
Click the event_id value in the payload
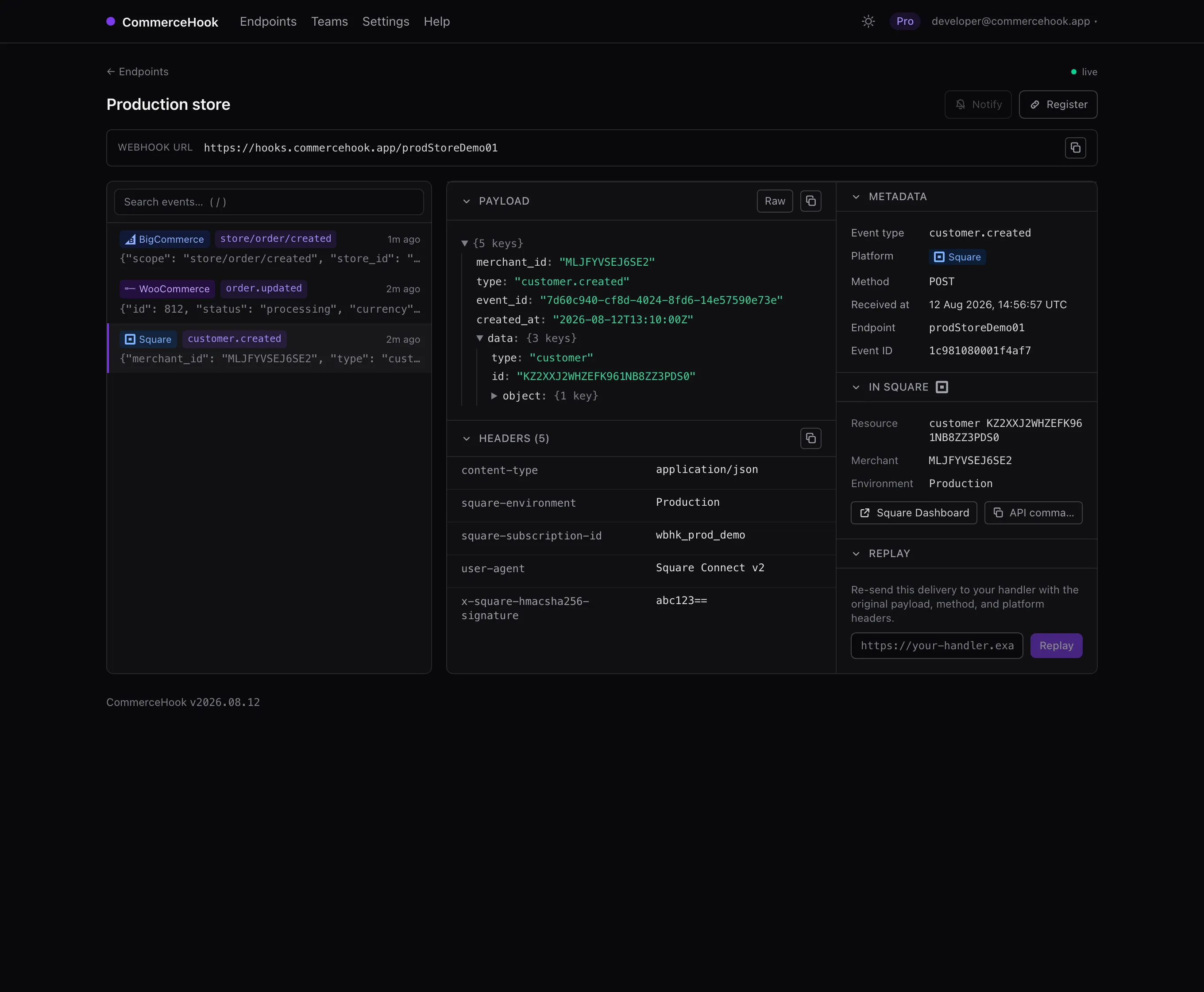661,301
